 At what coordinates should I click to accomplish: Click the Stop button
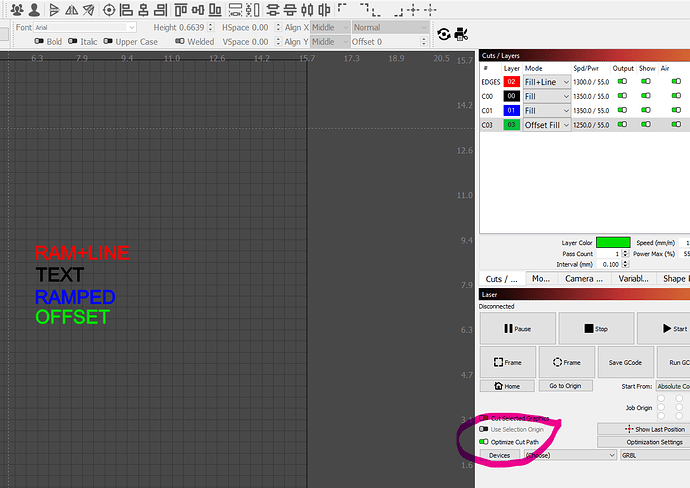pyautogui.click(x=596, y=328)
